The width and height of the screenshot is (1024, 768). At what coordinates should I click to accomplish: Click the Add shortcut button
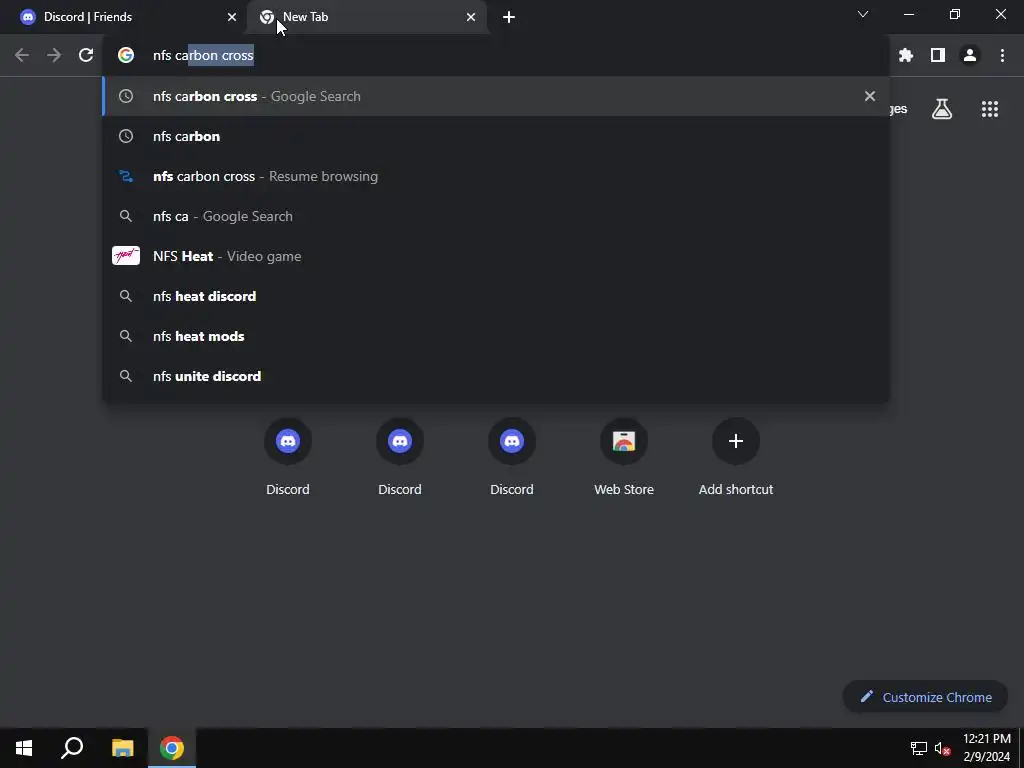736,457
